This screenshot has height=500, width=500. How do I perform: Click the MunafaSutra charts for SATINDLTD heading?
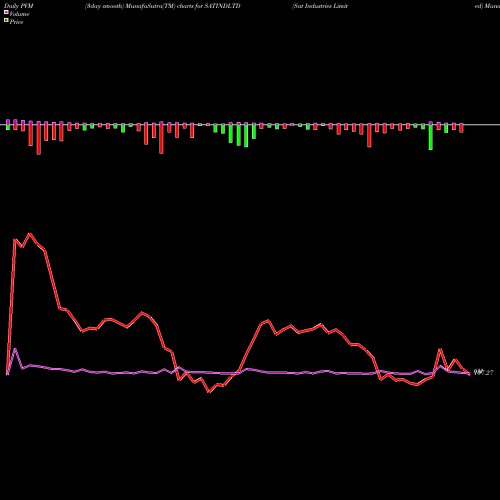(163, 6)
